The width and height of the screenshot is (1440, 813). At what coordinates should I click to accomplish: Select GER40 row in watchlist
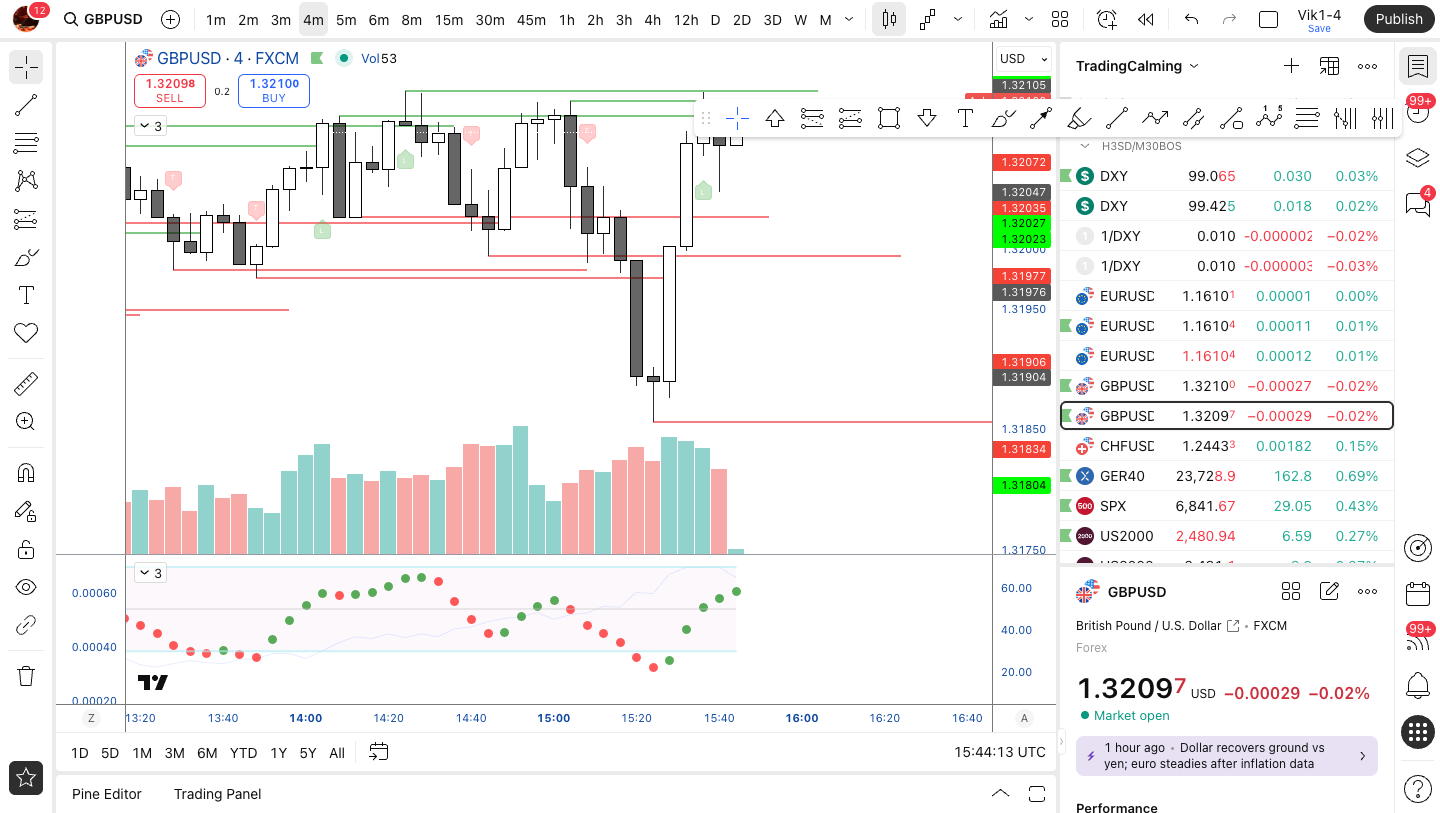(1226, 476)
